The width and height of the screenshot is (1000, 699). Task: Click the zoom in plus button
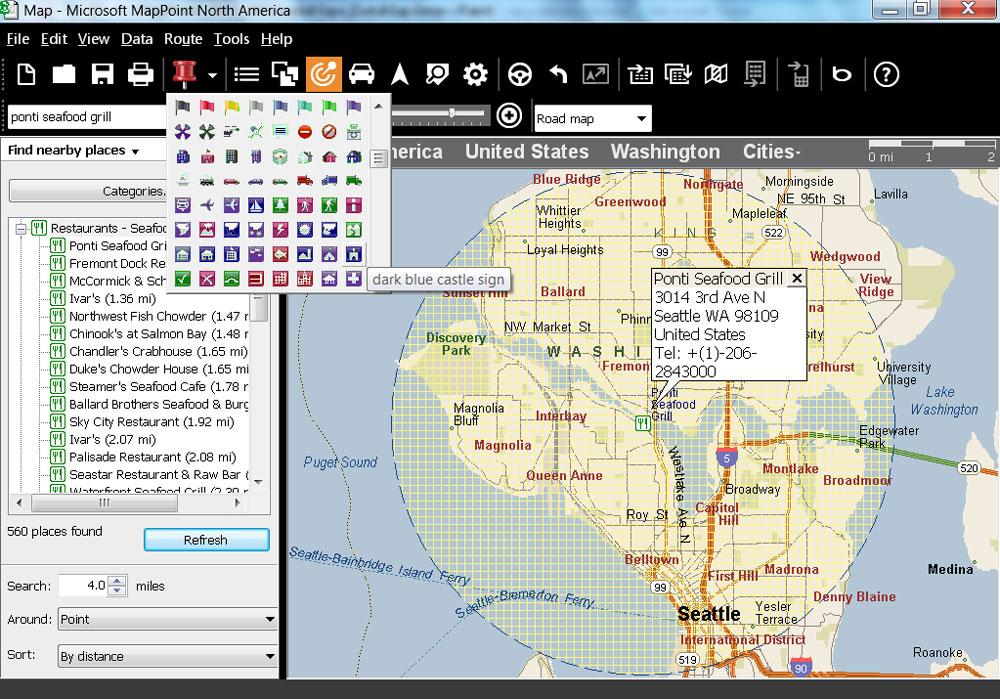(x=509, y=116)
